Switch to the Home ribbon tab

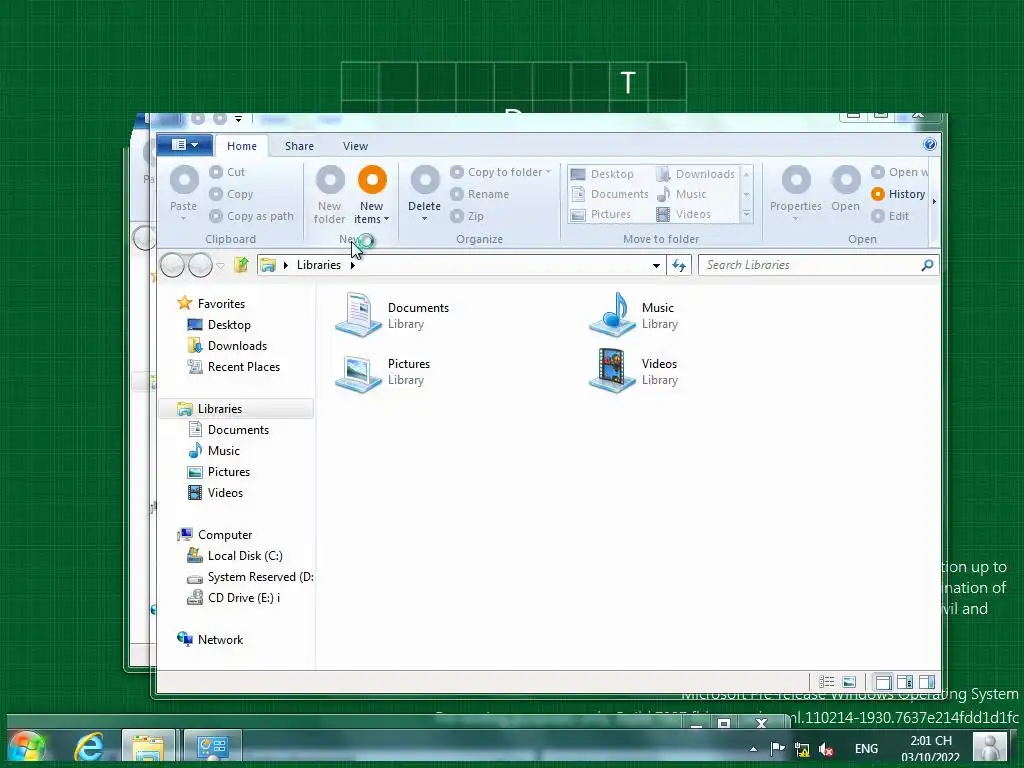[x=242, y=146]
